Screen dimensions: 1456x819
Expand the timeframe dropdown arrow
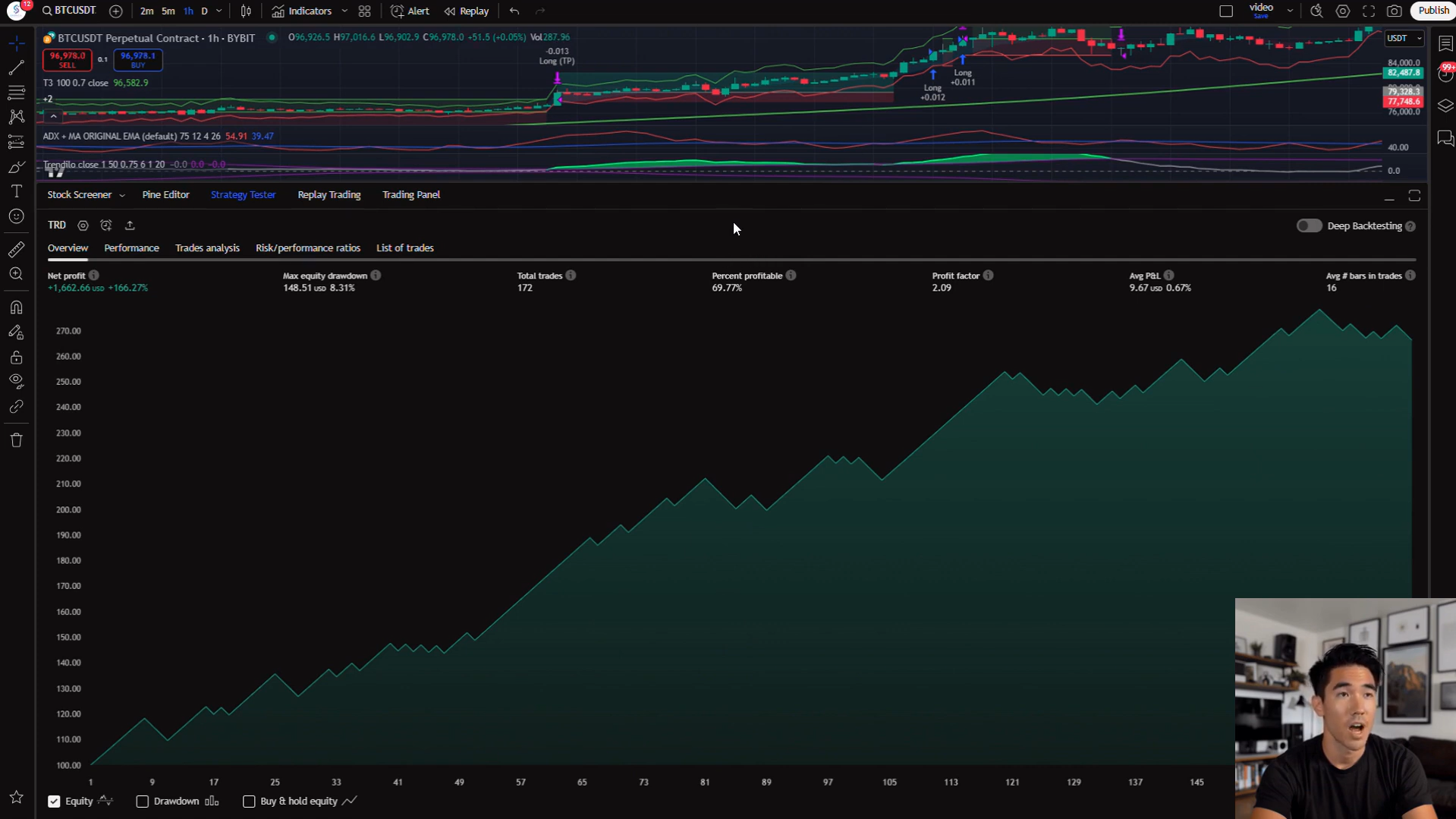click(219, 11)
